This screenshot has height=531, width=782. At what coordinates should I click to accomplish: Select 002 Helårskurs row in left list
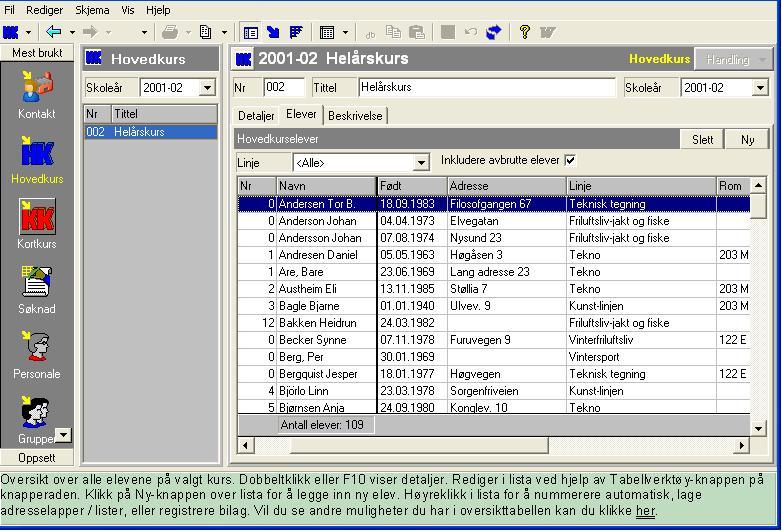(151, 132)
